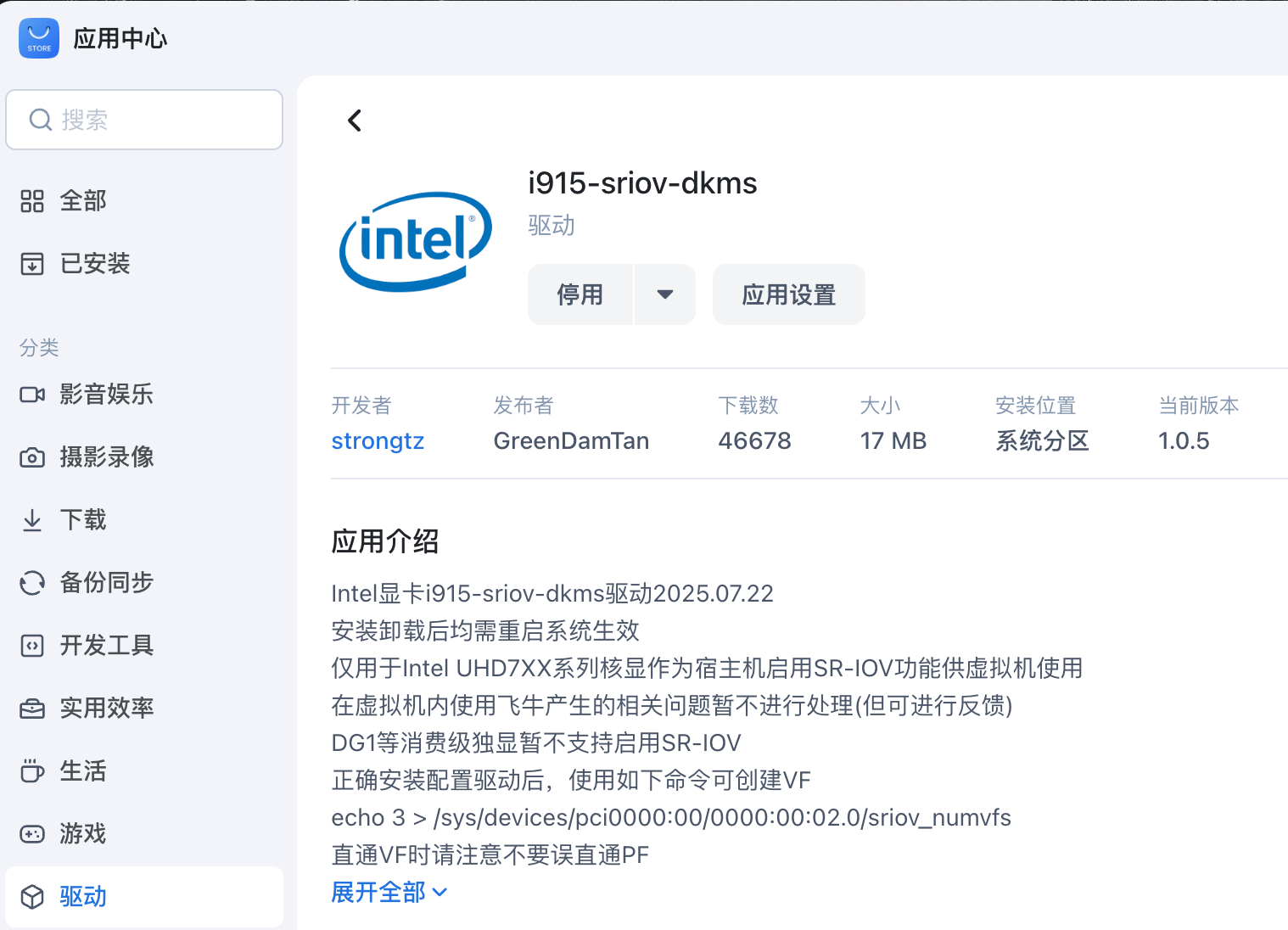1288x930 pixels.
Task: Click the 生活 coffee cup icon
Action: click(x=32, y=771)
